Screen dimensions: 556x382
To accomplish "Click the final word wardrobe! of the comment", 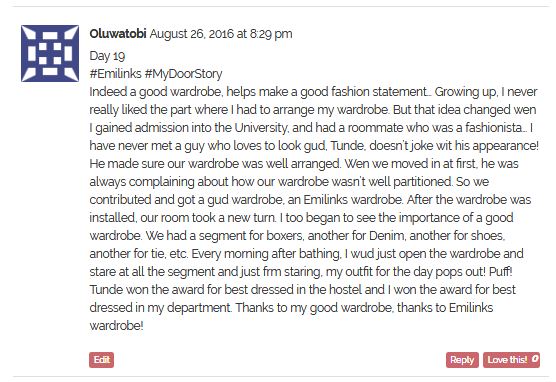I will 116,326.
